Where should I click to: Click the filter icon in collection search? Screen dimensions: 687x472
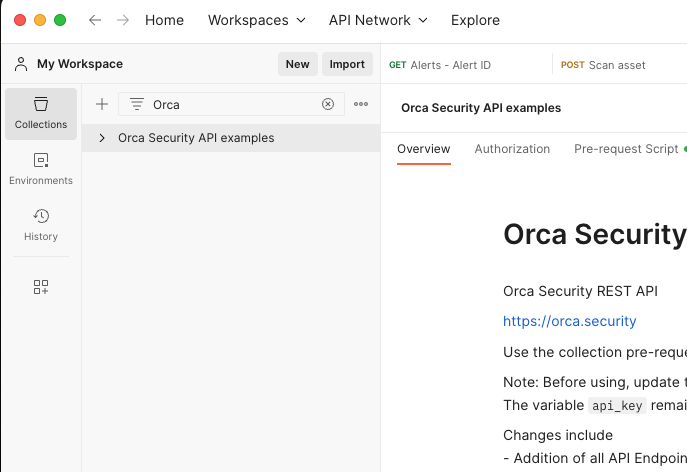137,104
